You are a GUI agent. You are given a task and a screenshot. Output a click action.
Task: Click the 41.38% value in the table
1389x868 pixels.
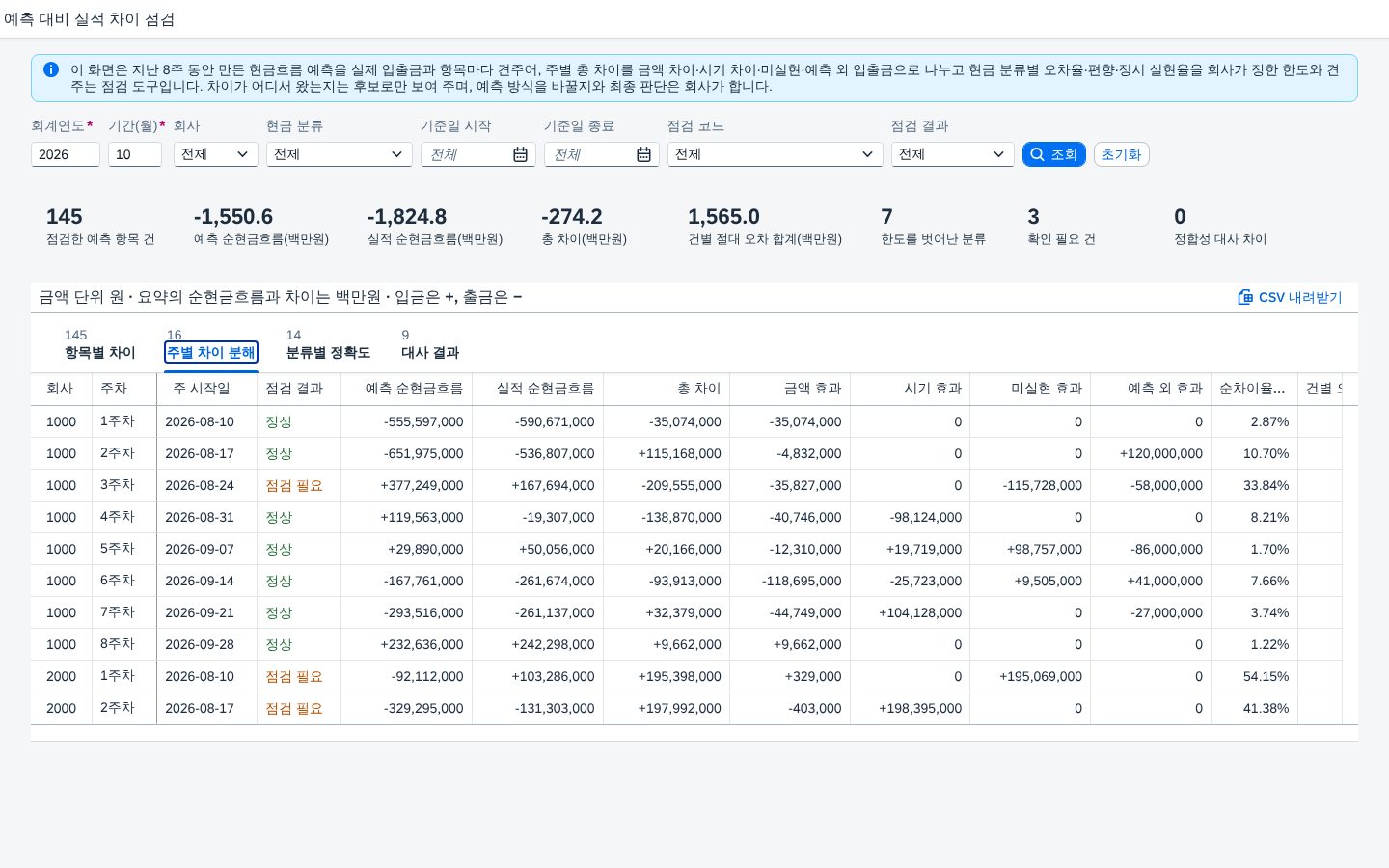(1266, 709)
